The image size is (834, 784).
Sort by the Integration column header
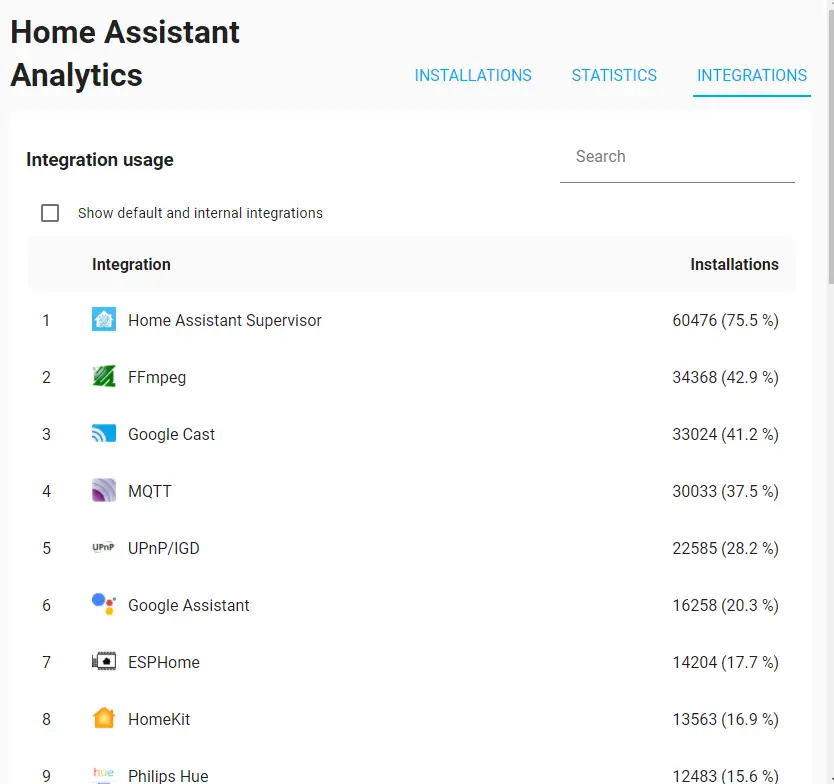click(131, 264)
